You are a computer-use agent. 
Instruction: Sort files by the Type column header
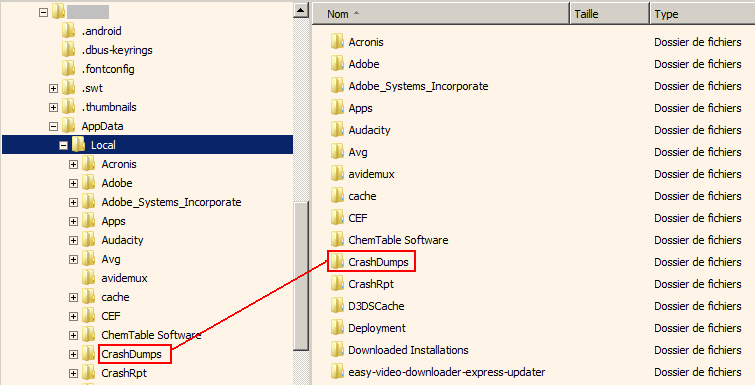(703, 14)
